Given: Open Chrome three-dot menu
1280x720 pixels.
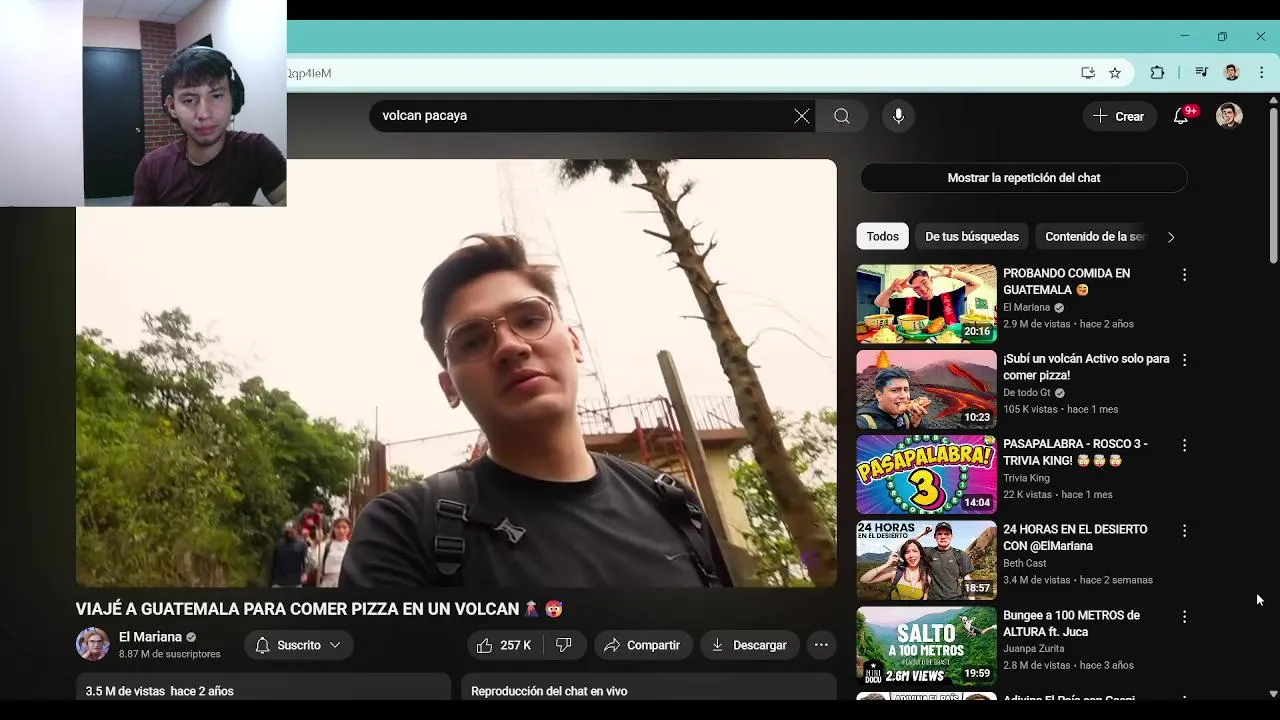Looking at the screenshot, I should point(1261,73).
